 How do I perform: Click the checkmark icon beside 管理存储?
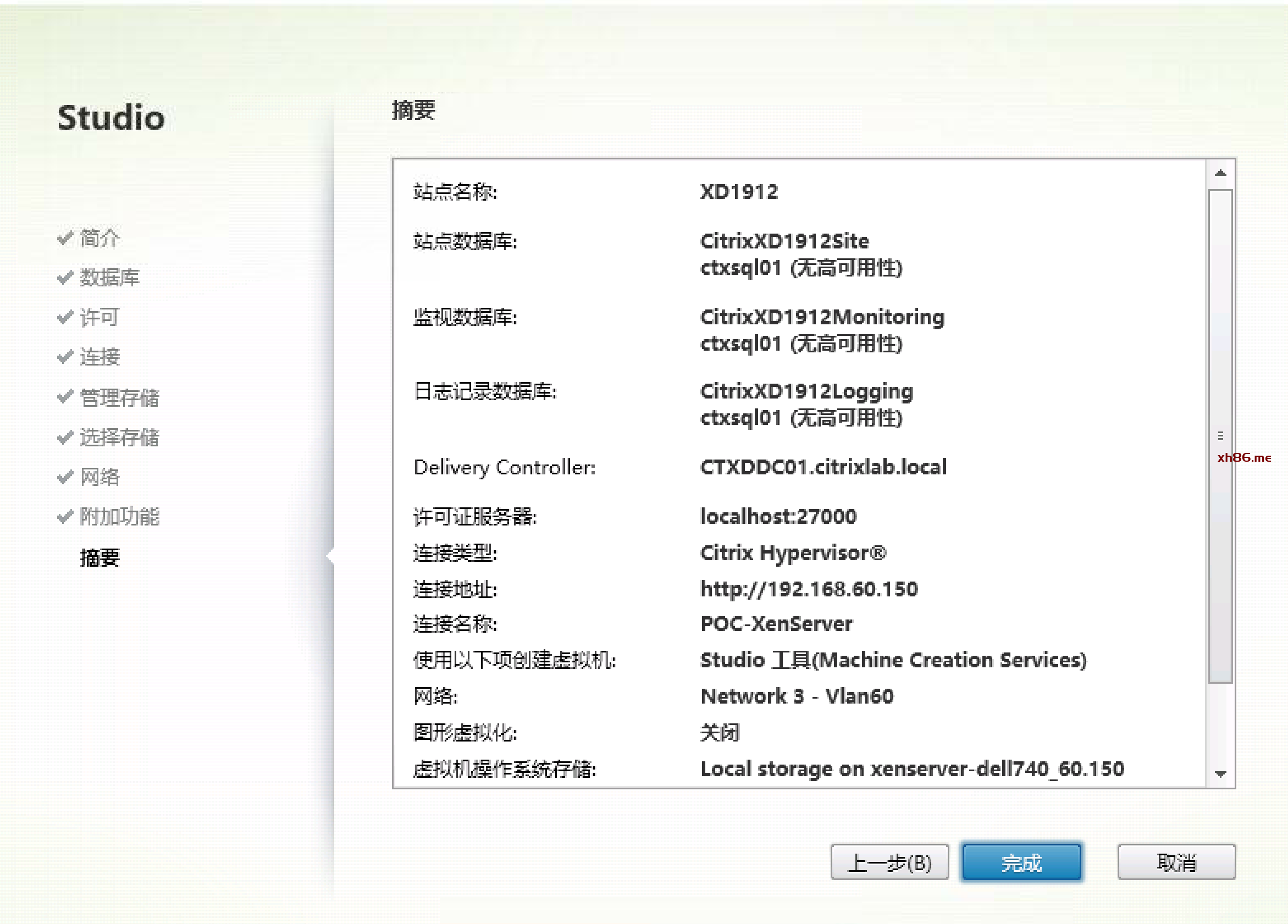point(65,396)
